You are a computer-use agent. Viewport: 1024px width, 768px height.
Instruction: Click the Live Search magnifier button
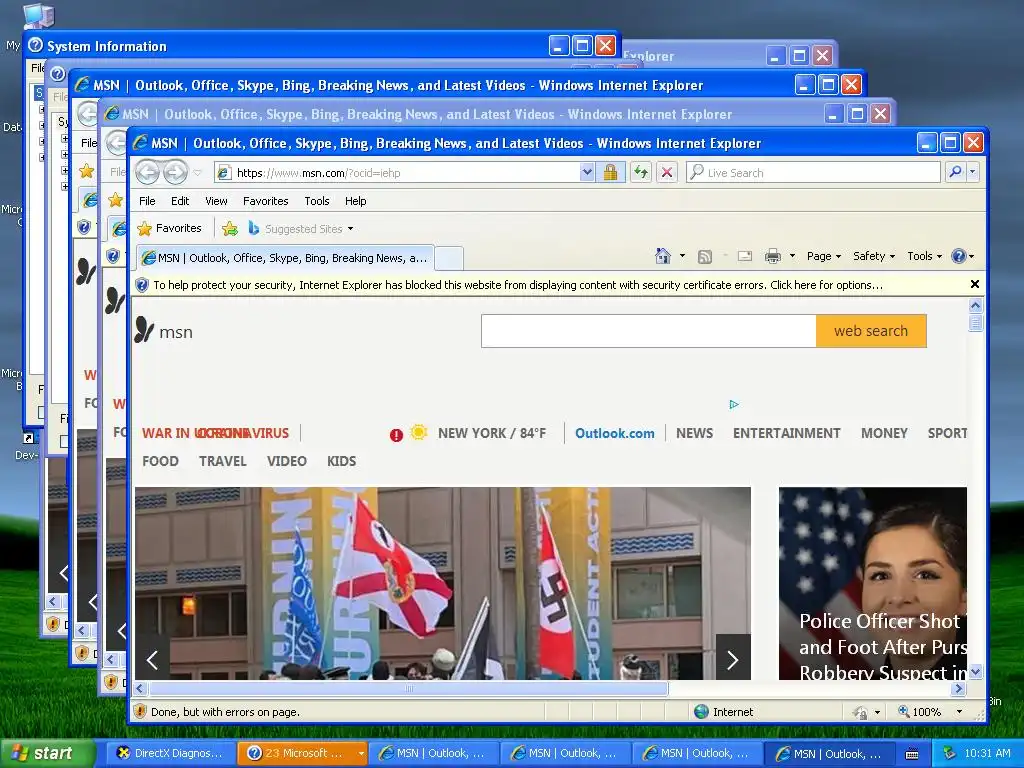pos(955,172)
